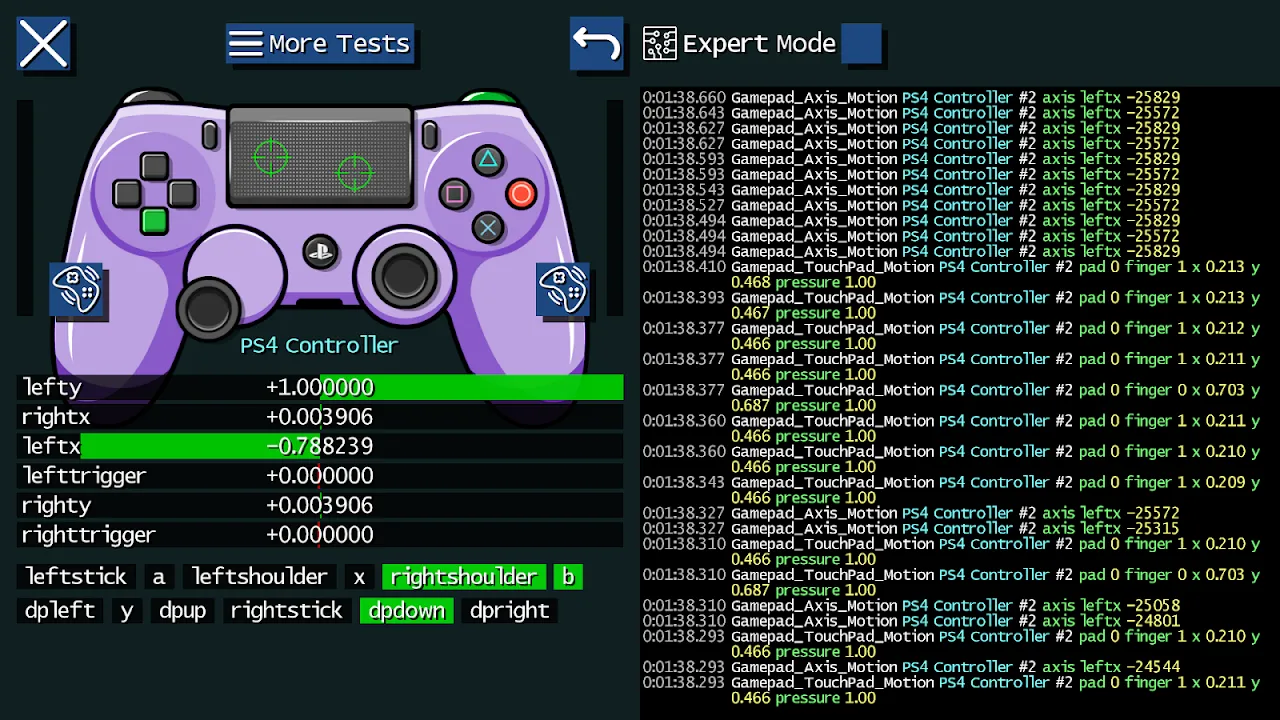The height and width of the screenshot is (720, 1280).
Task: Click the square button on the controller
Action: 454,194
